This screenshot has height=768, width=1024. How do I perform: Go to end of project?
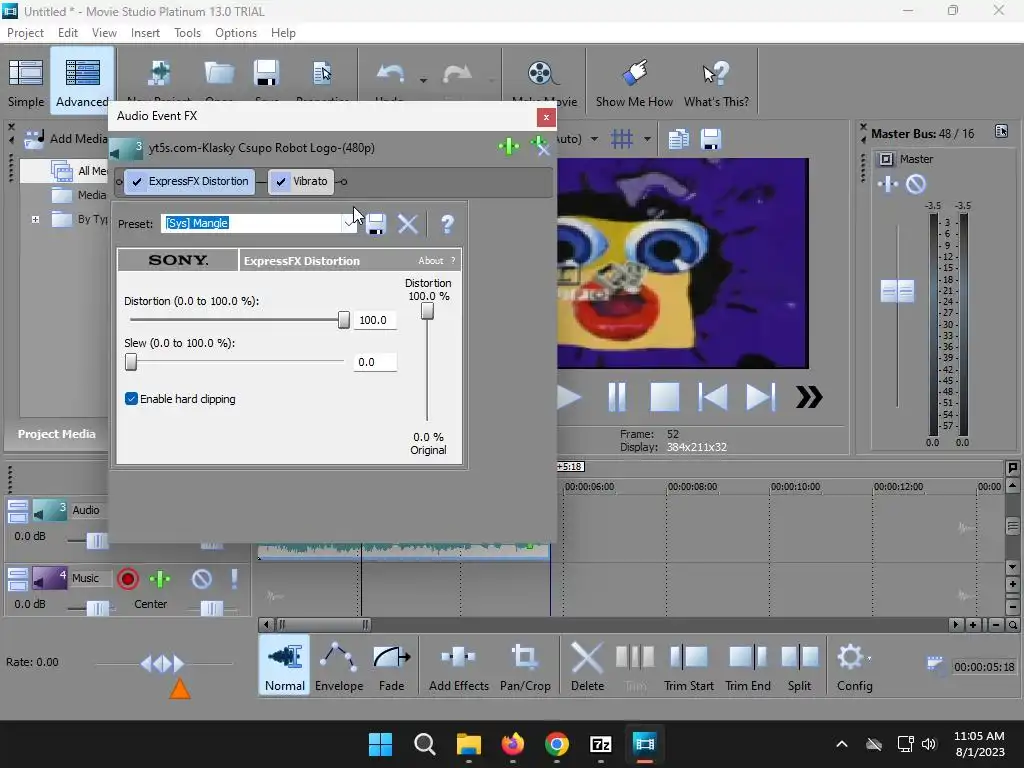(760, 397)
